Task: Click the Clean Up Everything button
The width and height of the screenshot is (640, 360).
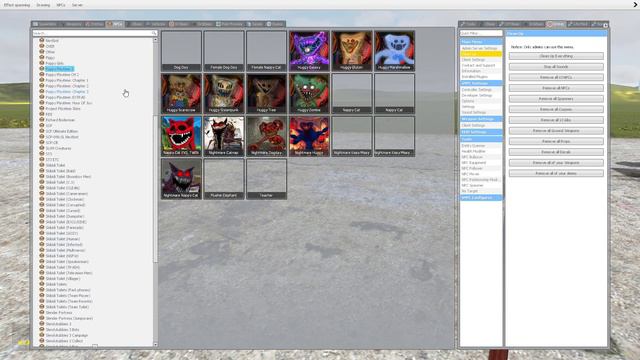Action: click(556, 56)
